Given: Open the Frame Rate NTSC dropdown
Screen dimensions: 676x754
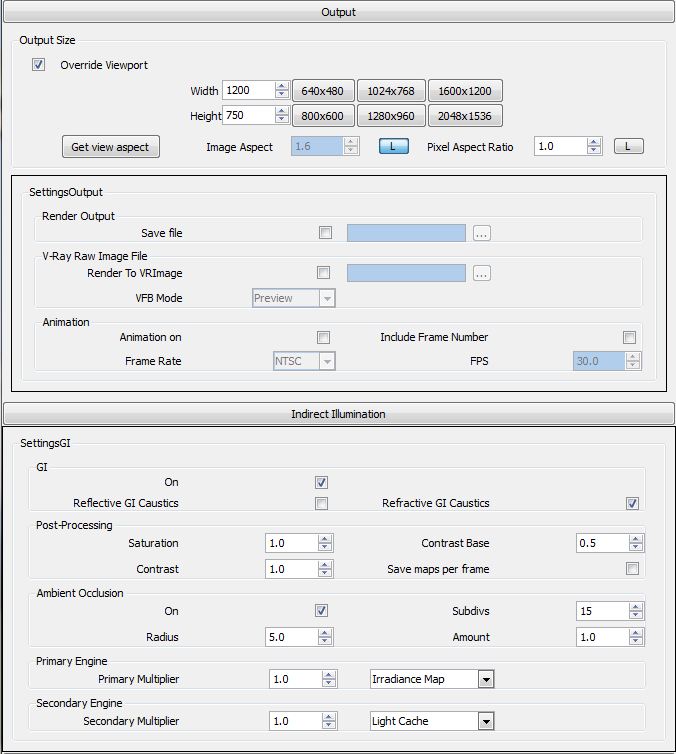Looking at the screenshot, I should click(304, 361).
